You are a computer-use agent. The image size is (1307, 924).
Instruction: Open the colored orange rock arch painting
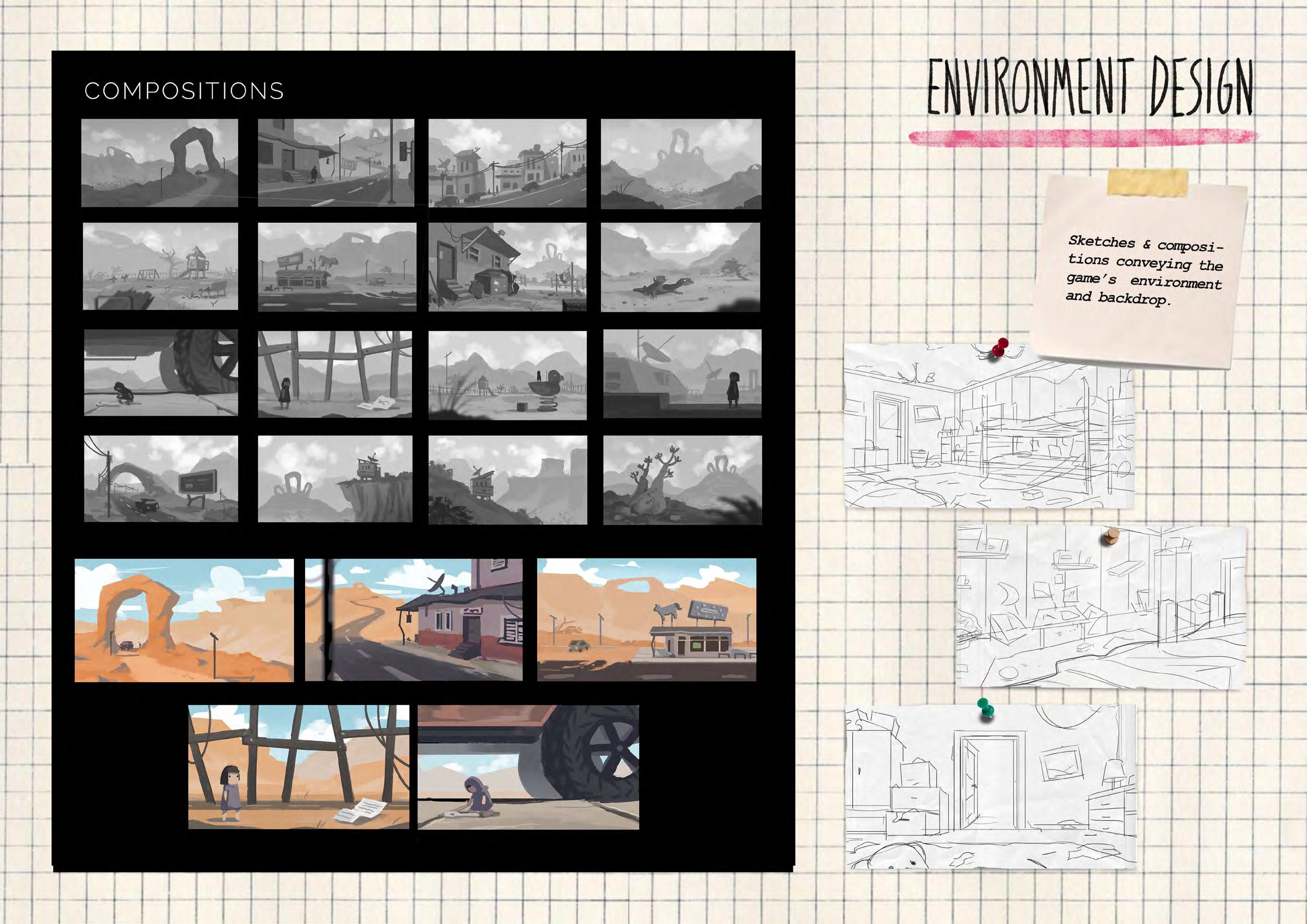click(184, 620)
